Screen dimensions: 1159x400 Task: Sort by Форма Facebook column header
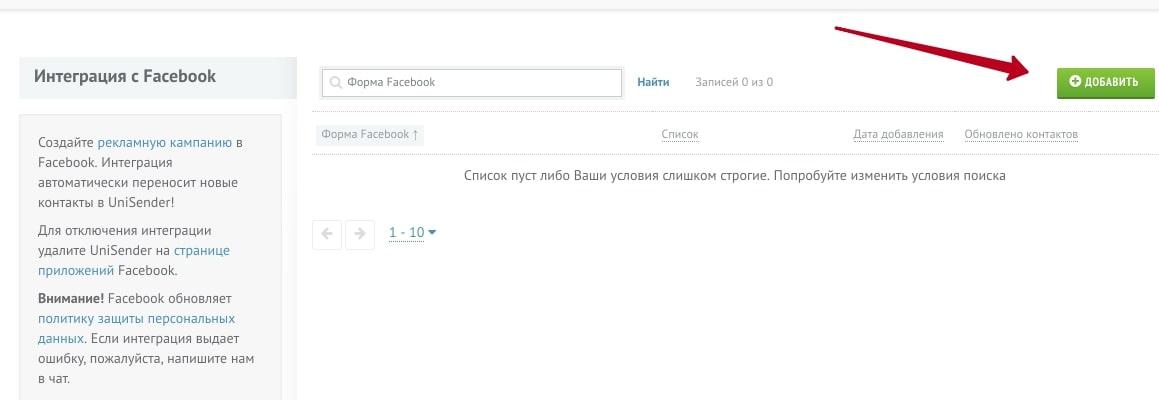coord(370,135)
